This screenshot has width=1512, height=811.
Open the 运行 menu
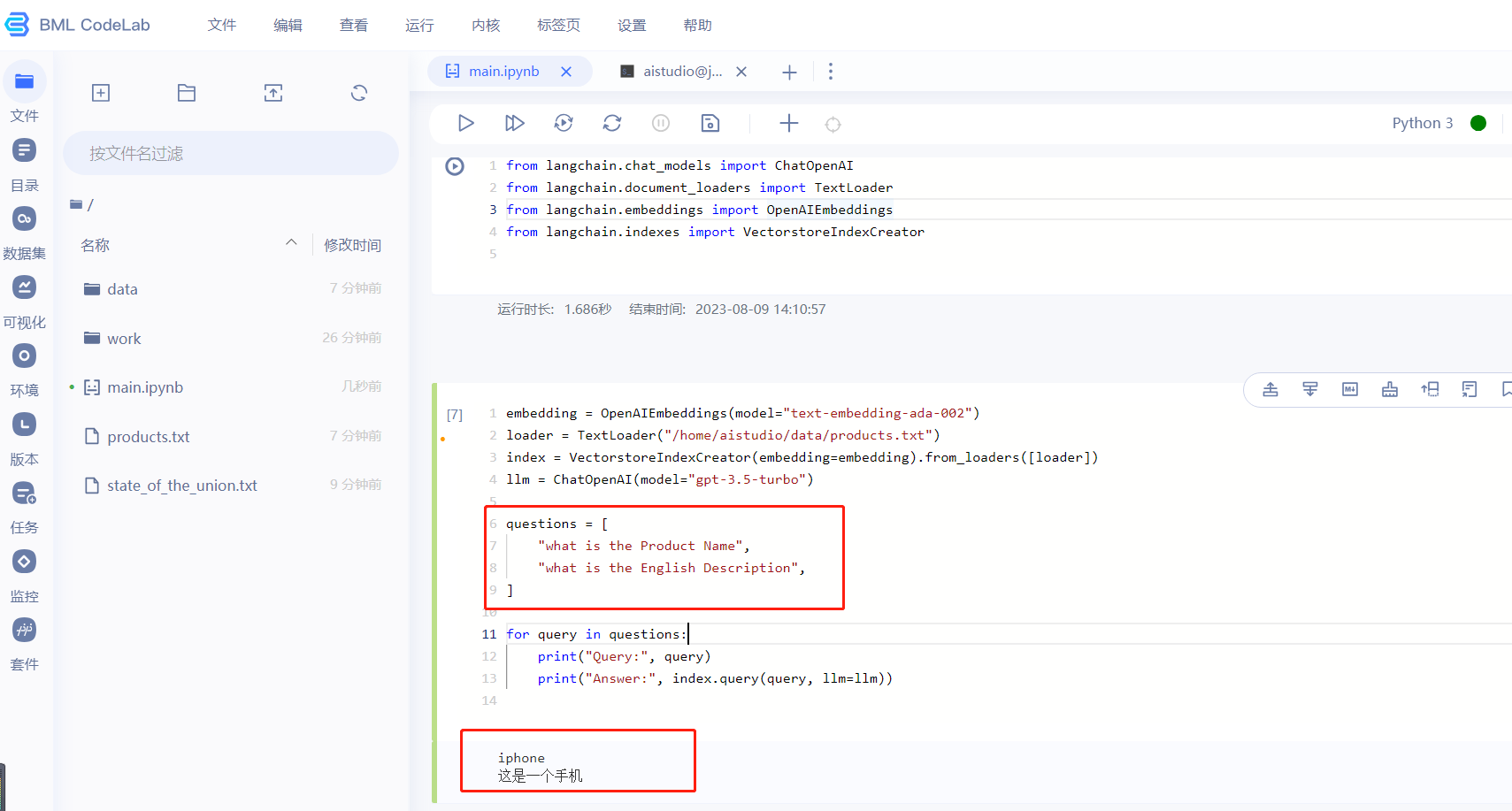coord(419,25)
